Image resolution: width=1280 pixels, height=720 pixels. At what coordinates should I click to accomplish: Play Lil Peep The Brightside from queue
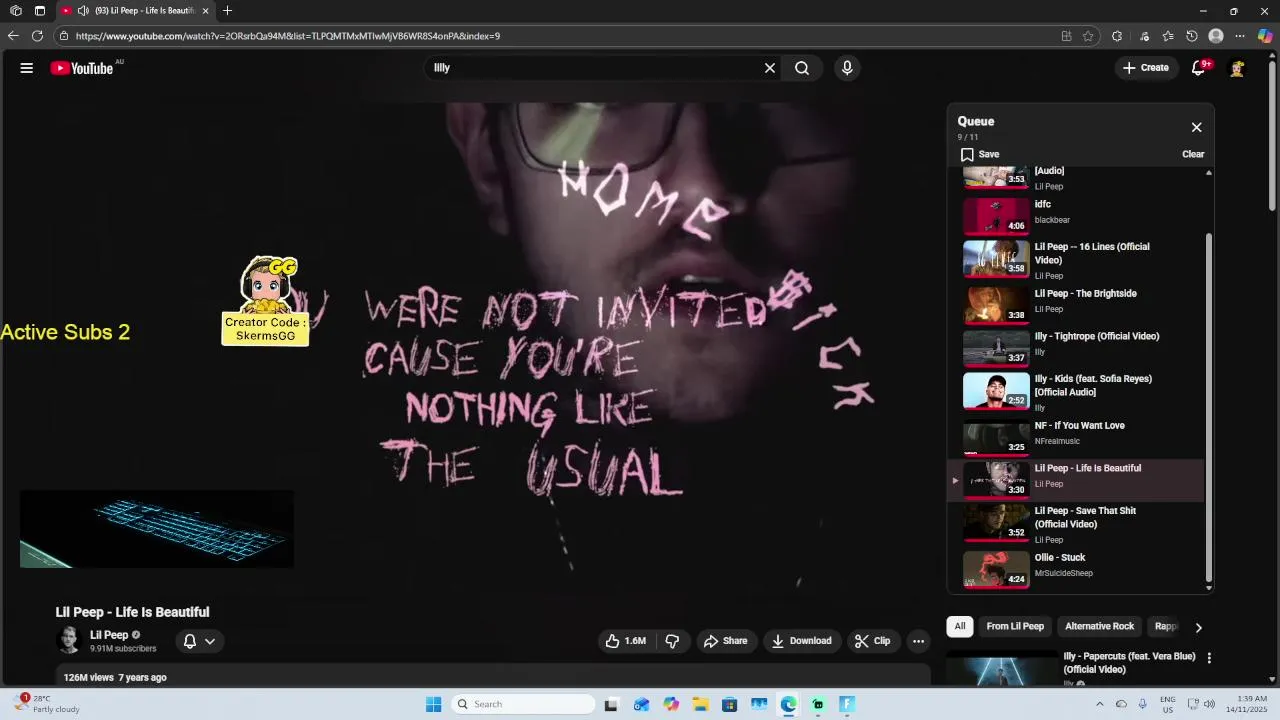click(x=1077, y=303)
